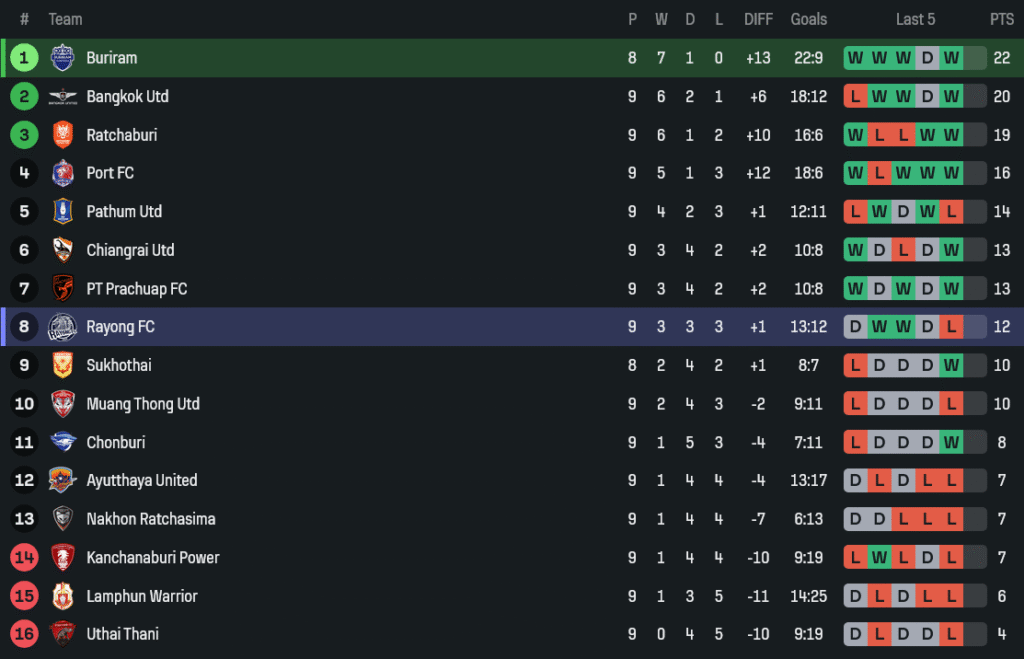This screenshot has height=659, width=1024.
Task: Click Buriram's most recent green W result
Action: (951, 58)
